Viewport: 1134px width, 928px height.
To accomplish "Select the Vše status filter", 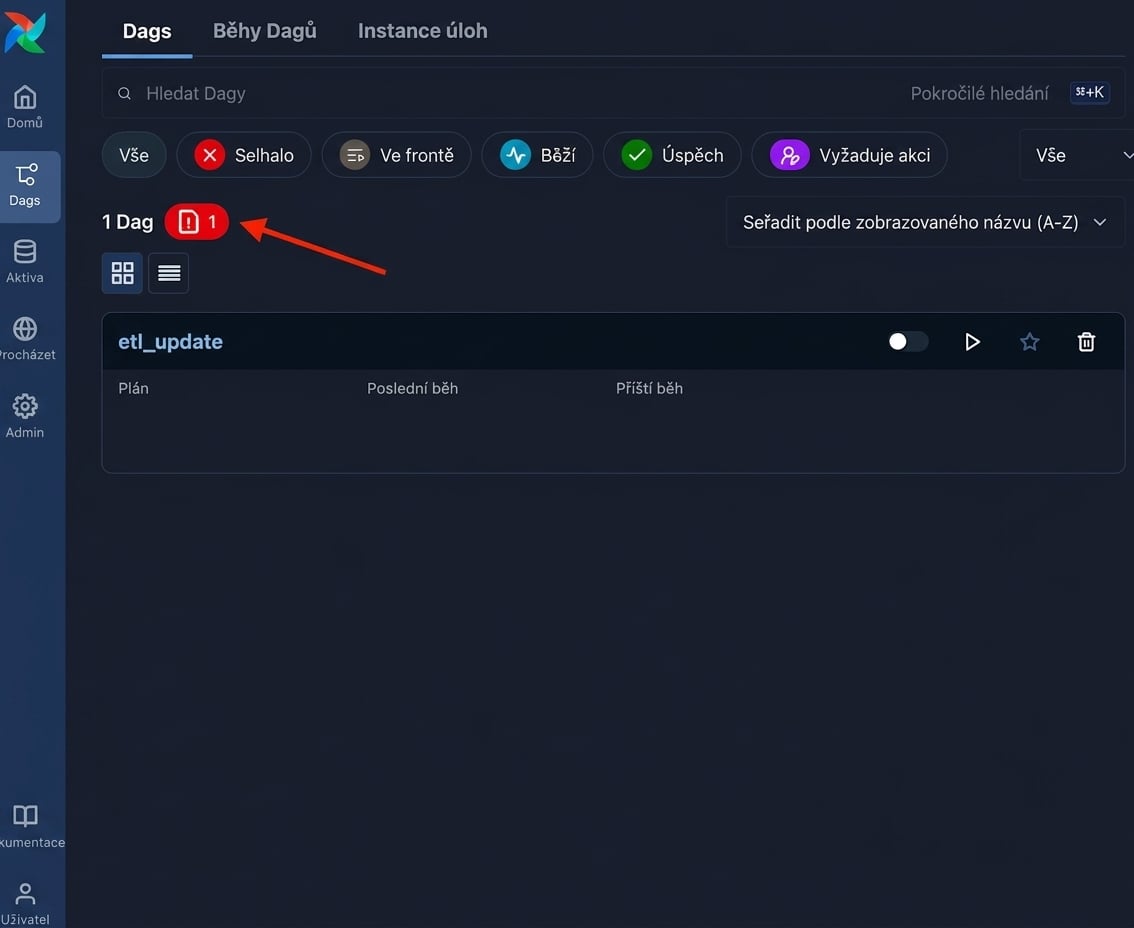I will coord(134,156).
